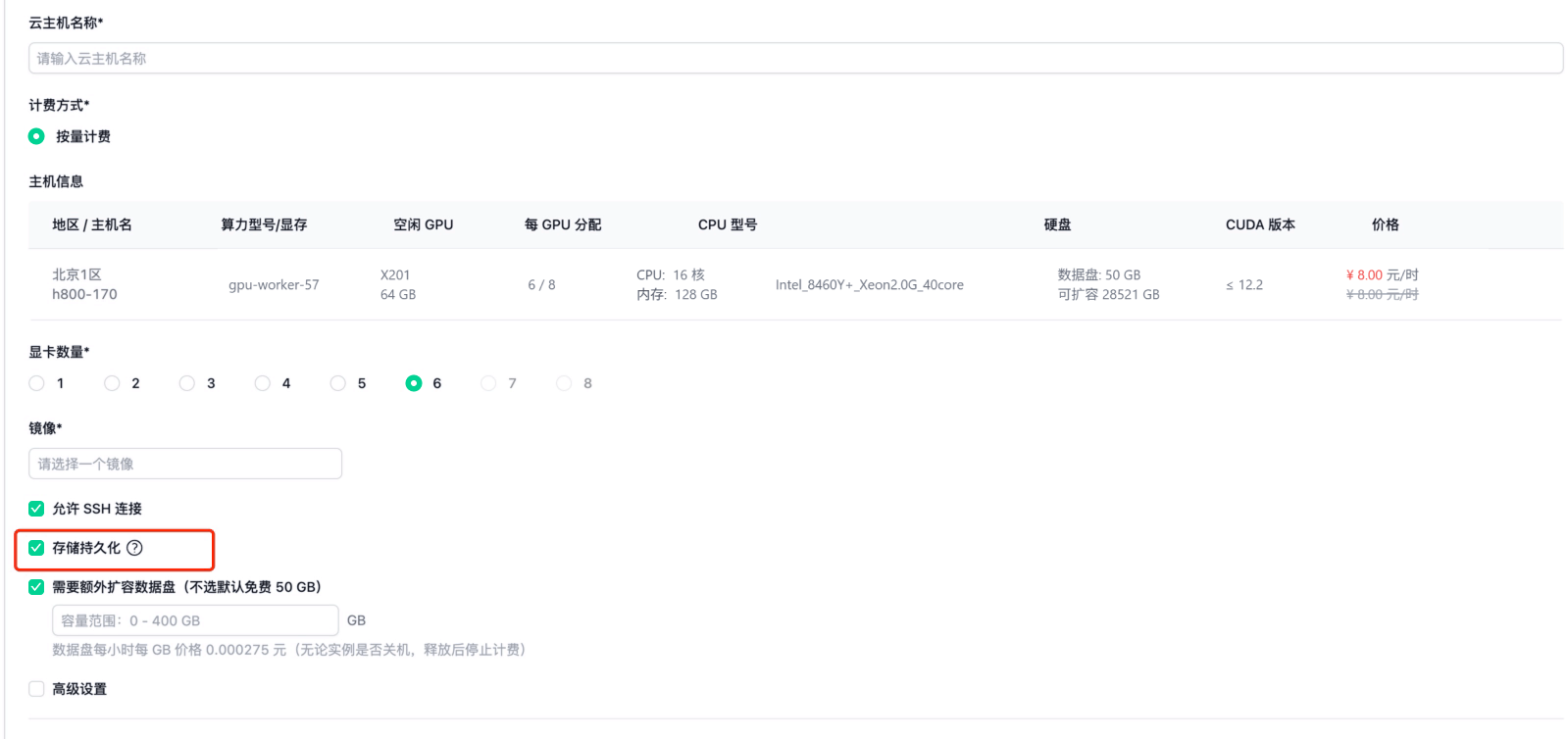Focus the 云主机名称 input field

point(794,59)
